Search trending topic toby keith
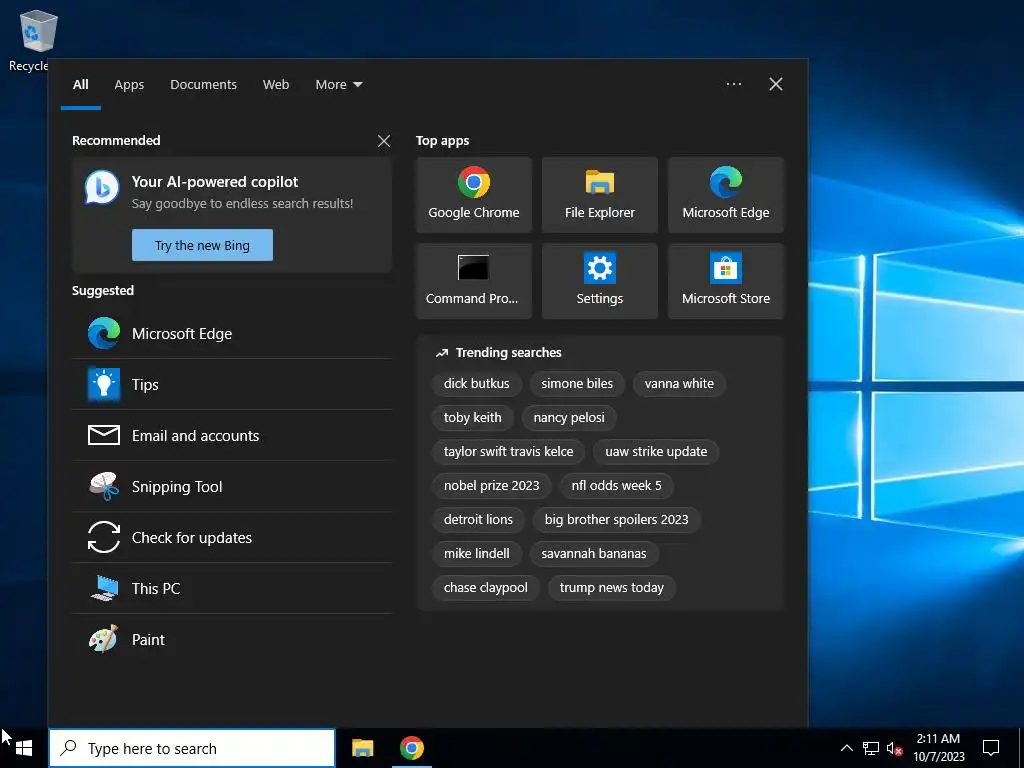 (472, 417)
